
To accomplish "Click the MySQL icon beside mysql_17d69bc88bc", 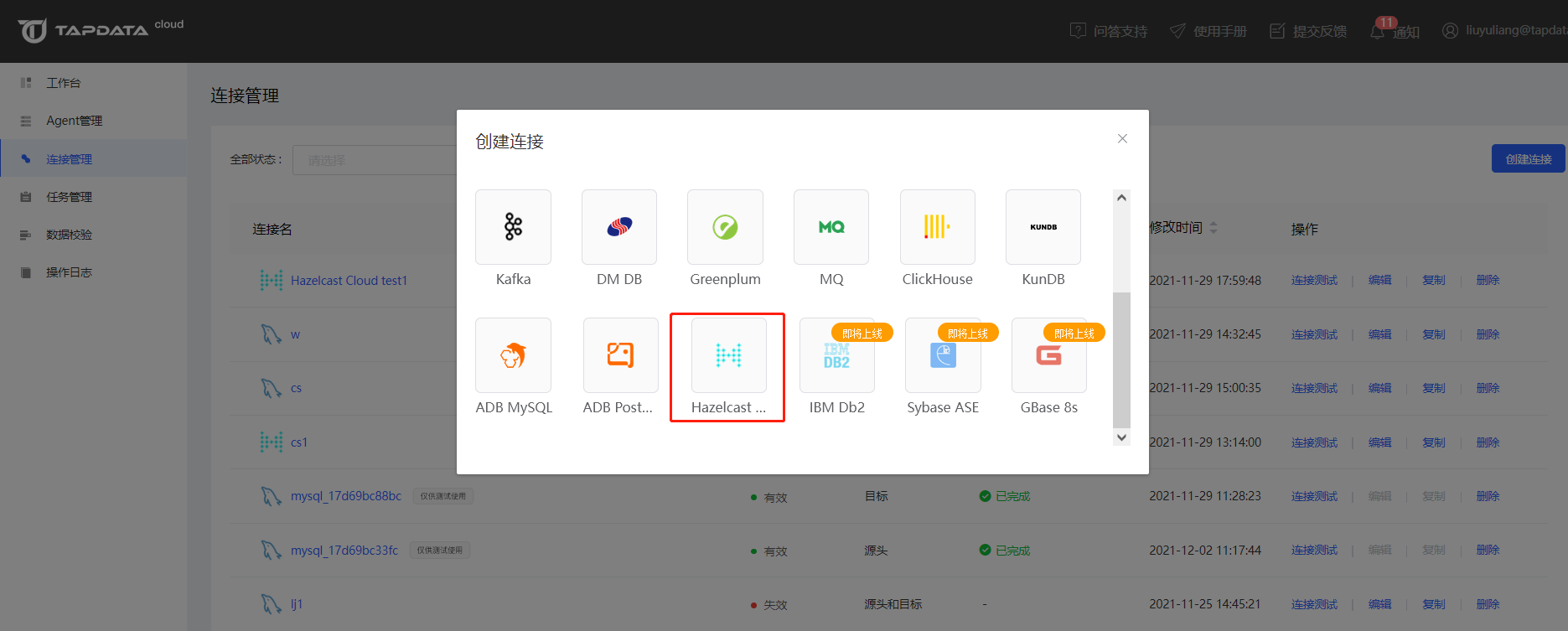I will tap(271, 496).
